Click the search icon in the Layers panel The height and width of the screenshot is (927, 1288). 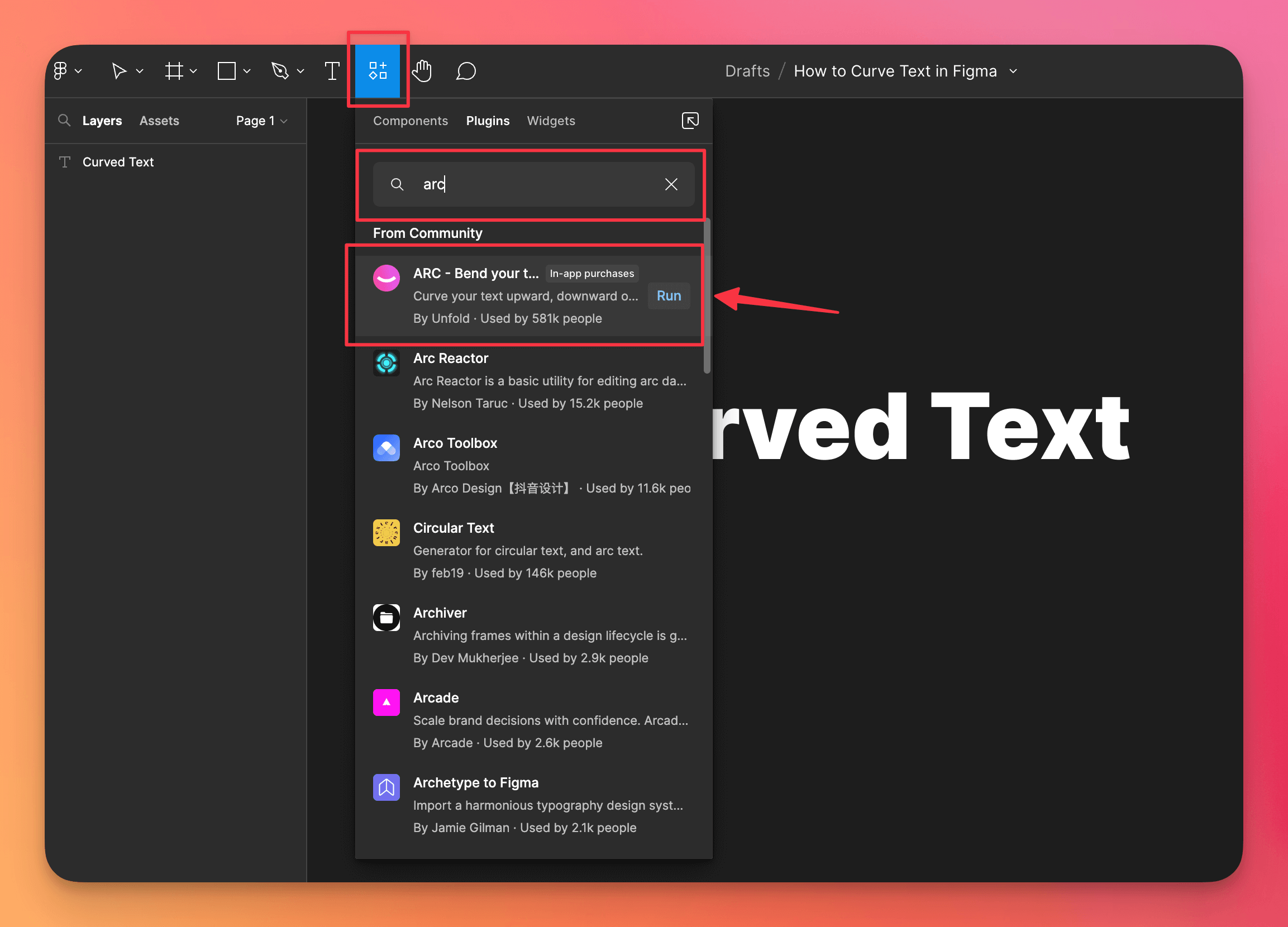coord(64,121)
